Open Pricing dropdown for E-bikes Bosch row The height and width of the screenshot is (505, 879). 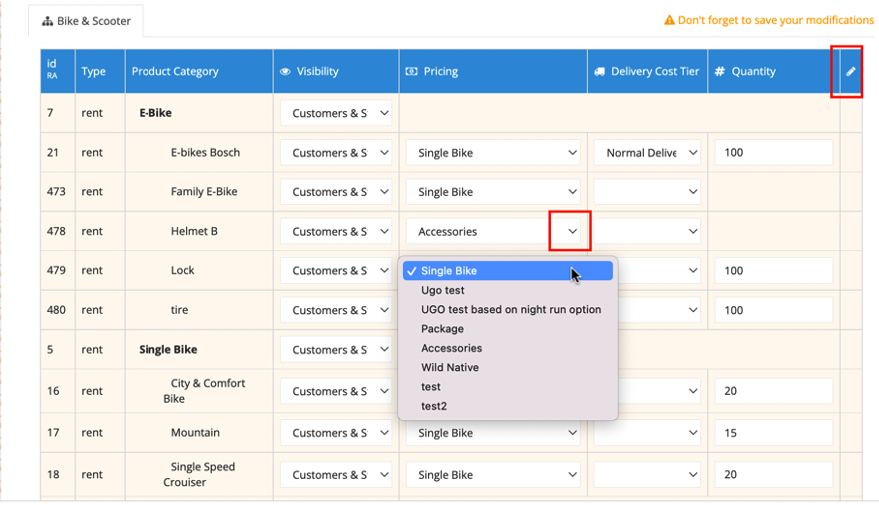(493, 152)
